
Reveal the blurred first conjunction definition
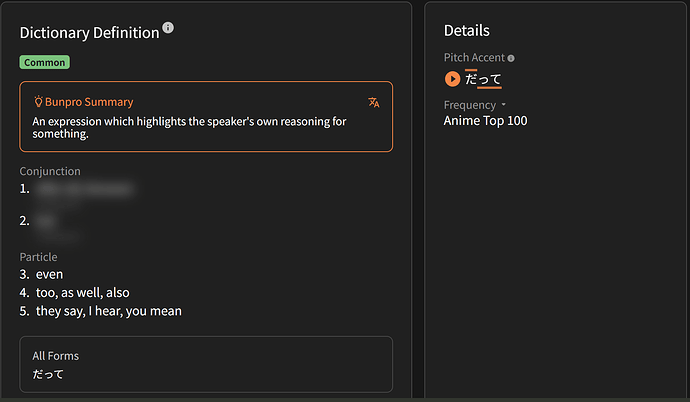84,188
